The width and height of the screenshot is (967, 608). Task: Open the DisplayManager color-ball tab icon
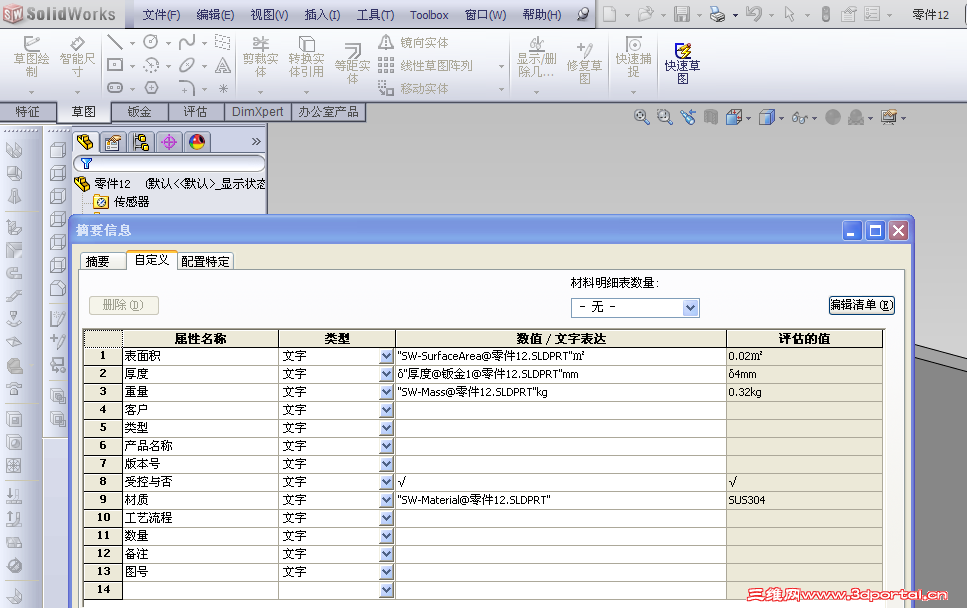pyautogui.click(x=197, y=142)
